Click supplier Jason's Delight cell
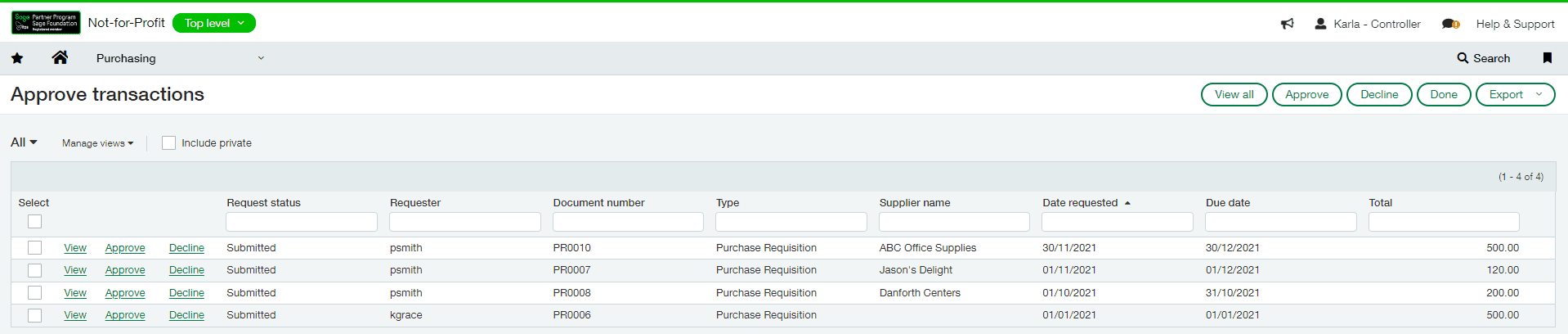 [x=916, y=270]
